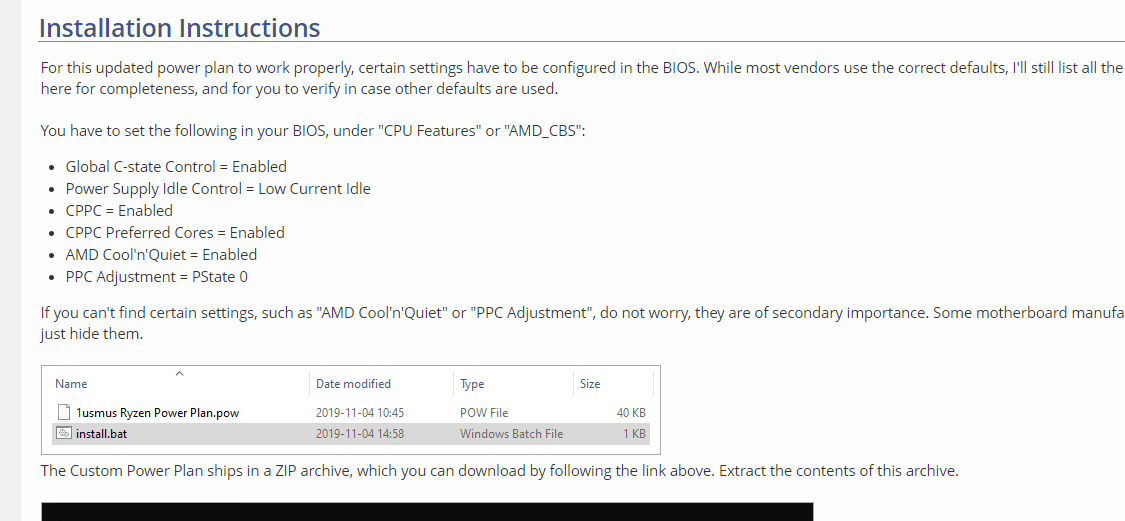Screen dimensions: 1125x521
Task: Click the Size column header
Action: [x=590, y=384]
